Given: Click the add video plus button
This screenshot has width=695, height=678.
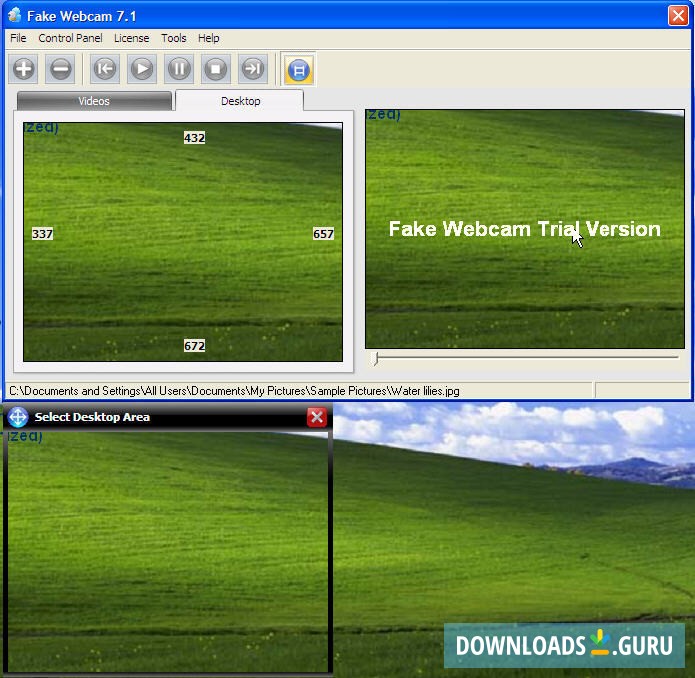Looking at the screenshot, I should pyautogui.click(x=23, y=69).
